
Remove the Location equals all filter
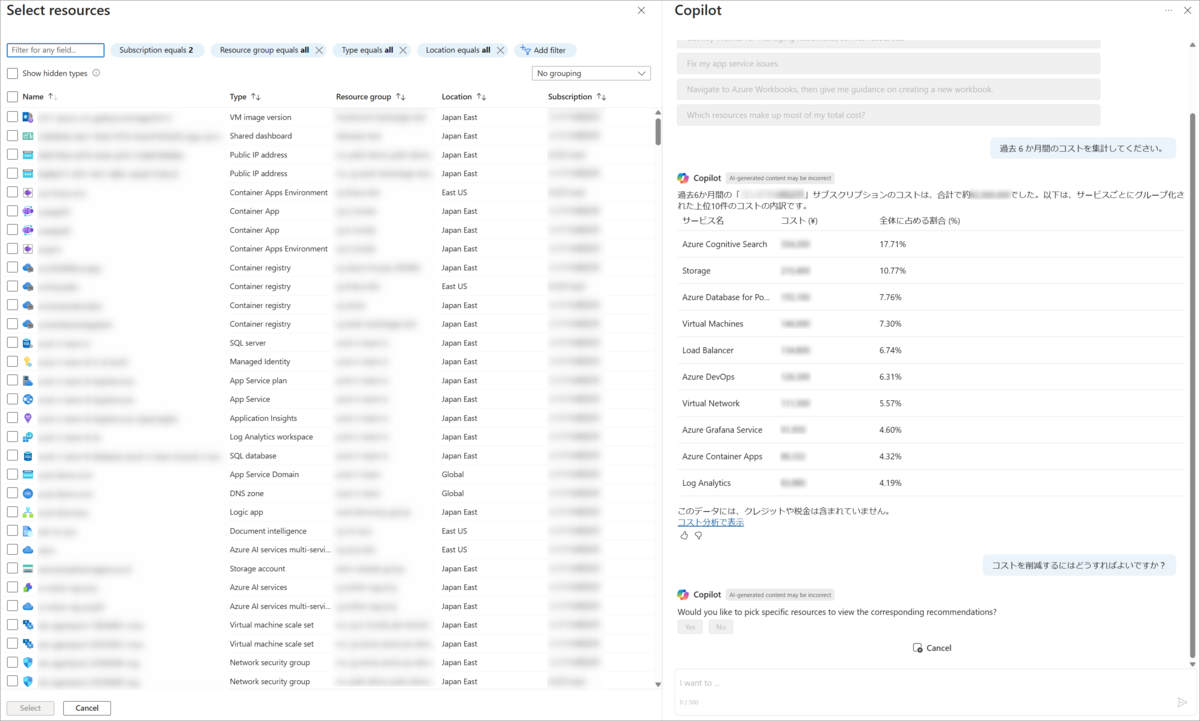500,50
